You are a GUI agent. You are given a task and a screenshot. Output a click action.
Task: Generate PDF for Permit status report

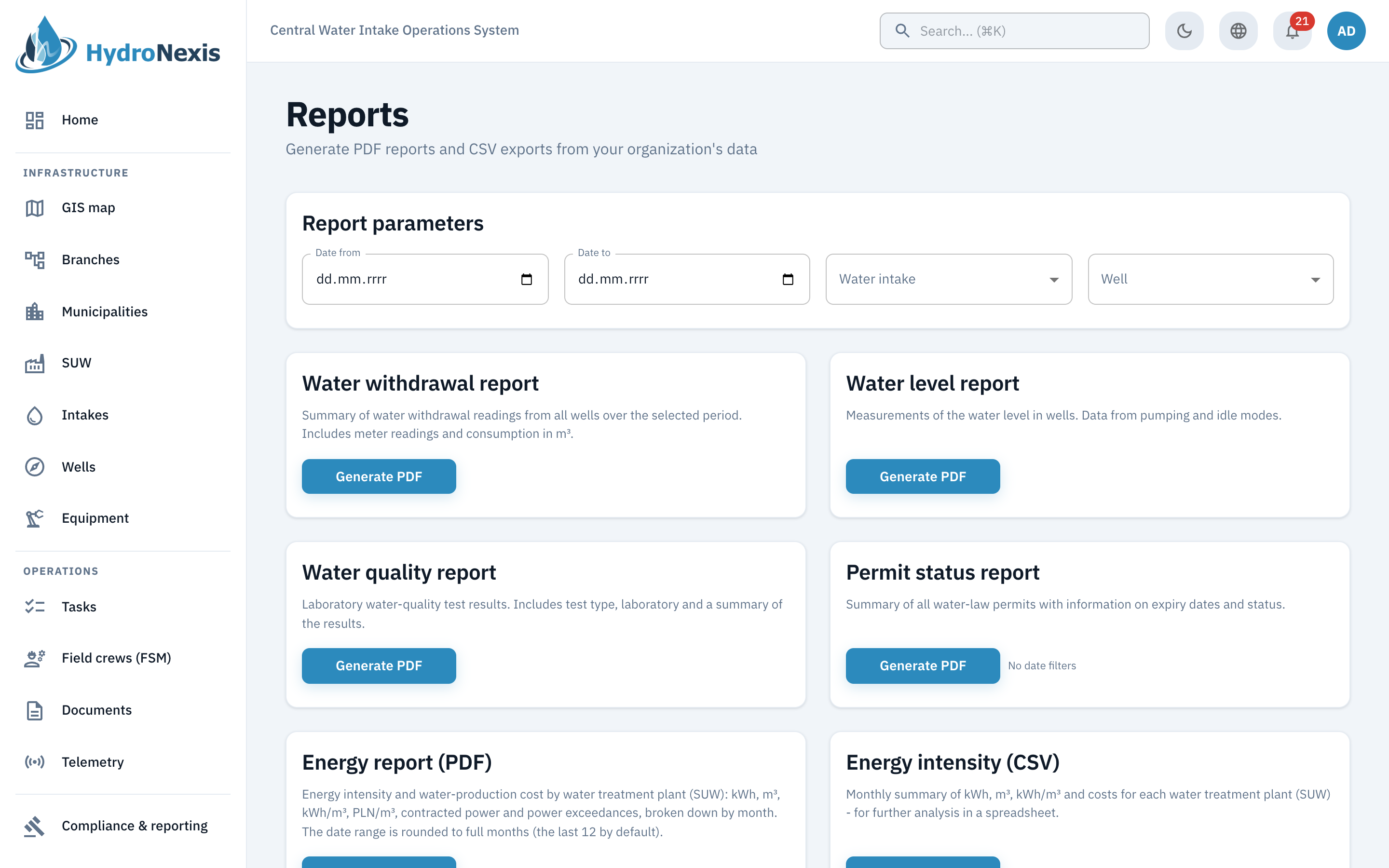click(922, 666)
